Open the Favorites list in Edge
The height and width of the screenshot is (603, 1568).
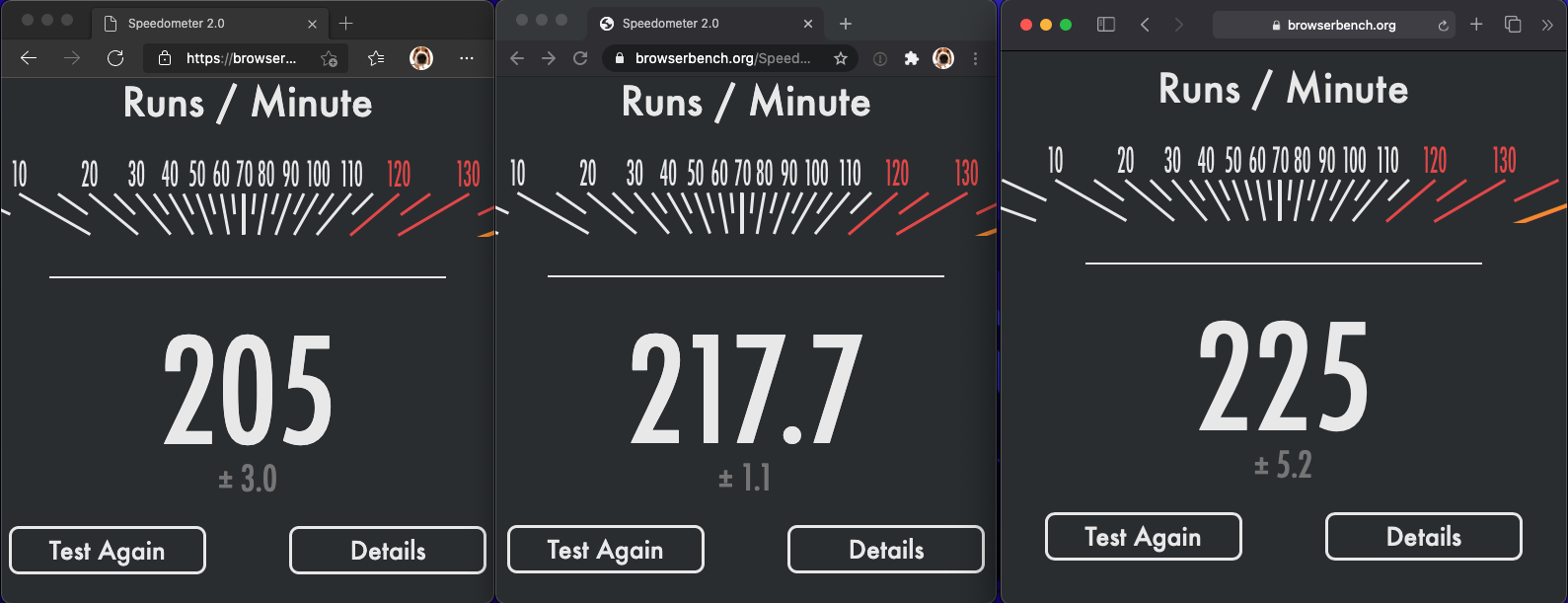point(376,58)
